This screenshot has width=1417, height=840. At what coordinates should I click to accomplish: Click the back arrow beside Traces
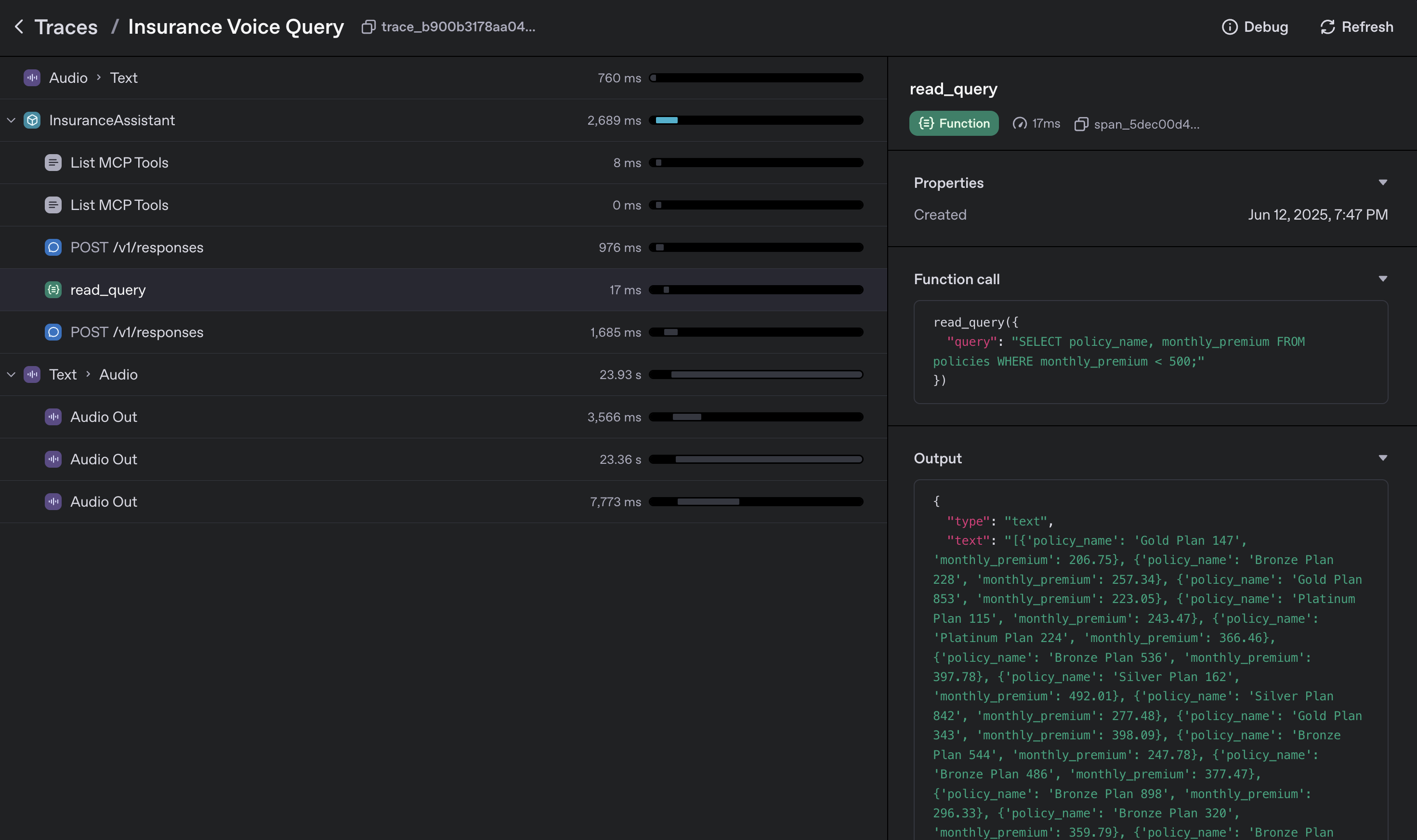[x=19, y=26]
